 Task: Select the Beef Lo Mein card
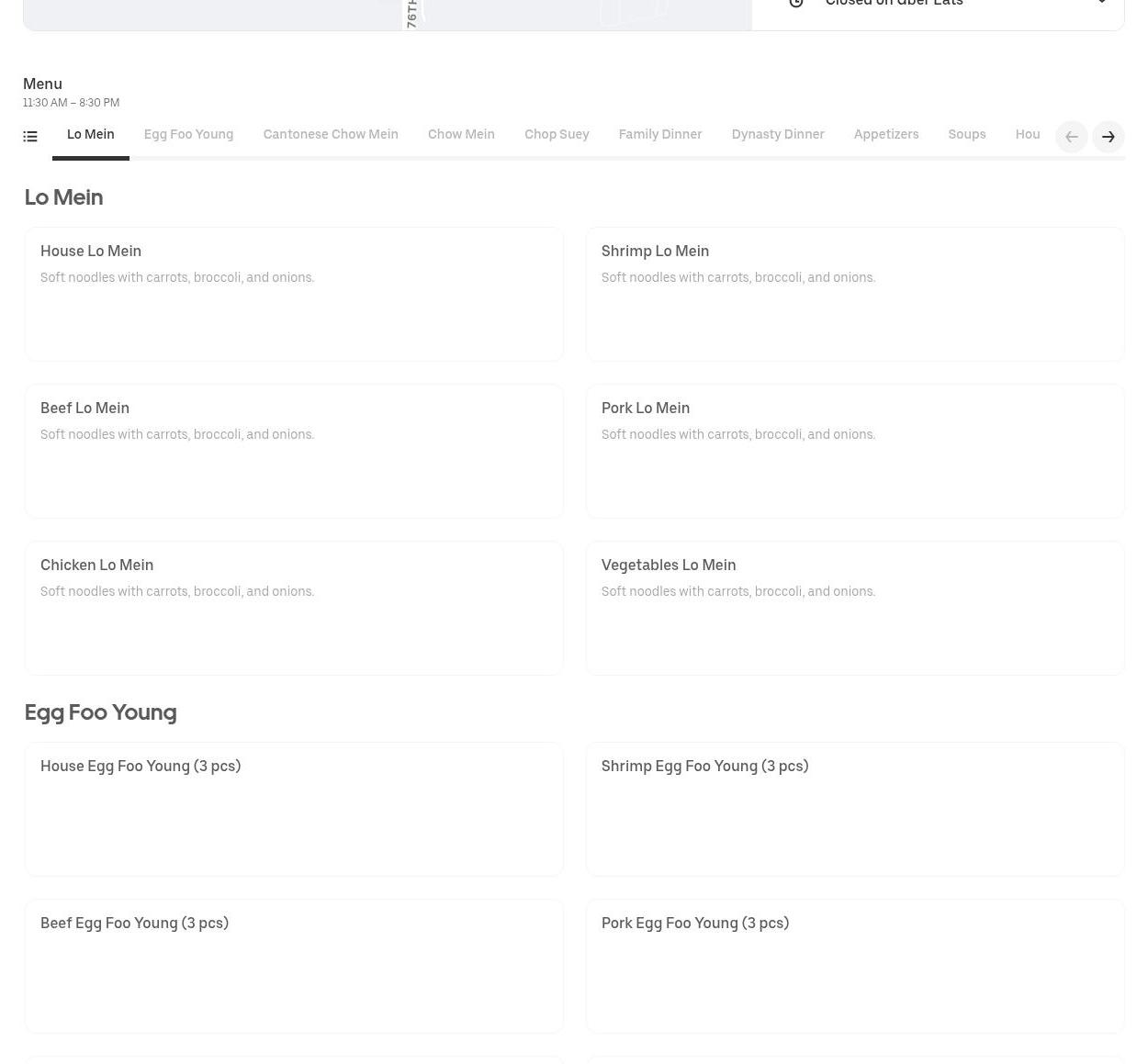click(294, 451)
